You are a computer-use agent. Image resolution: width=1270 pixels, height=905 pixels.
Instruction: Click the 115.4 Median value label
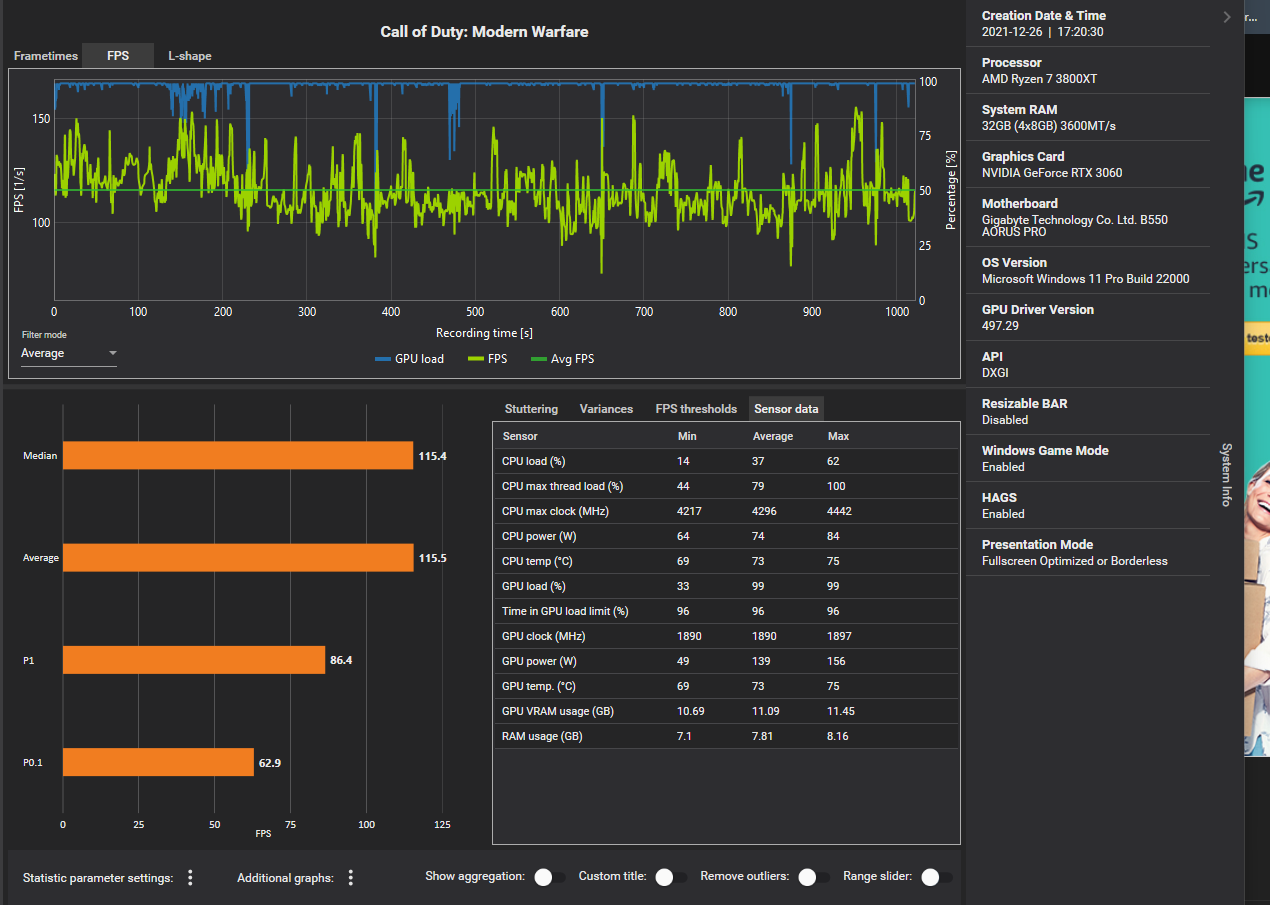[432, 456]
